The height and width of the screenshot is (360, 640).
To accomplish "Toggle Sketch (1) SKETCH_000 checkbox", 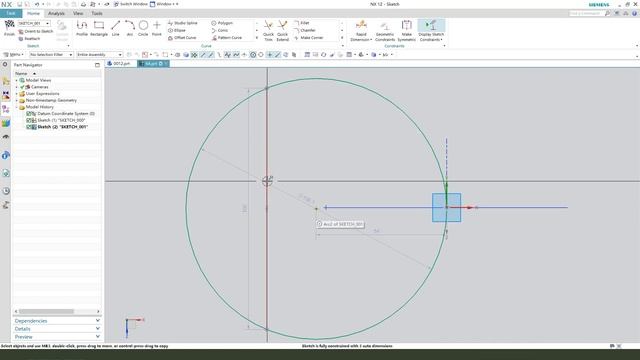I will coord(29,120).
